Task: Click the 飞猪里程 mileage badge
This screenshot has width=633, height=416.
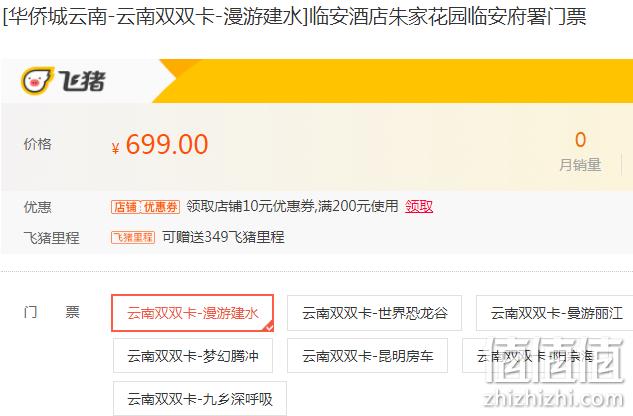Action: pos(133,237)
